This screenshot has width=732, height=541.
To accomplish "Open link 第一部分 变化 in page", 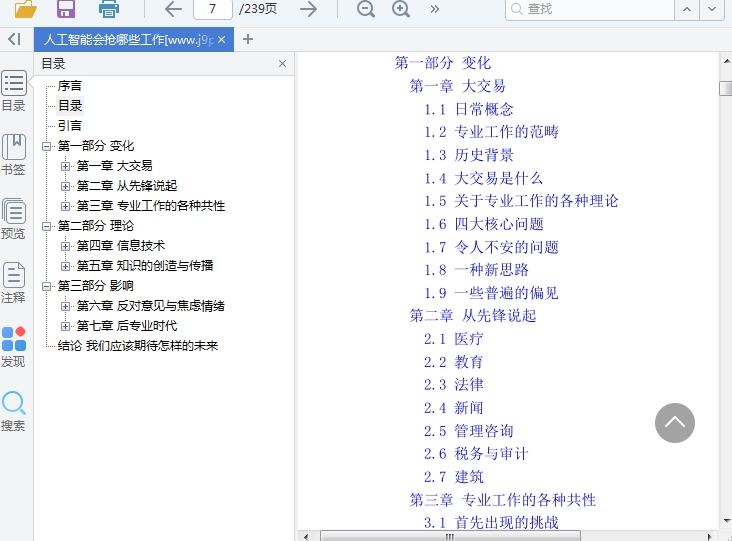I will (x=443, y=63).
